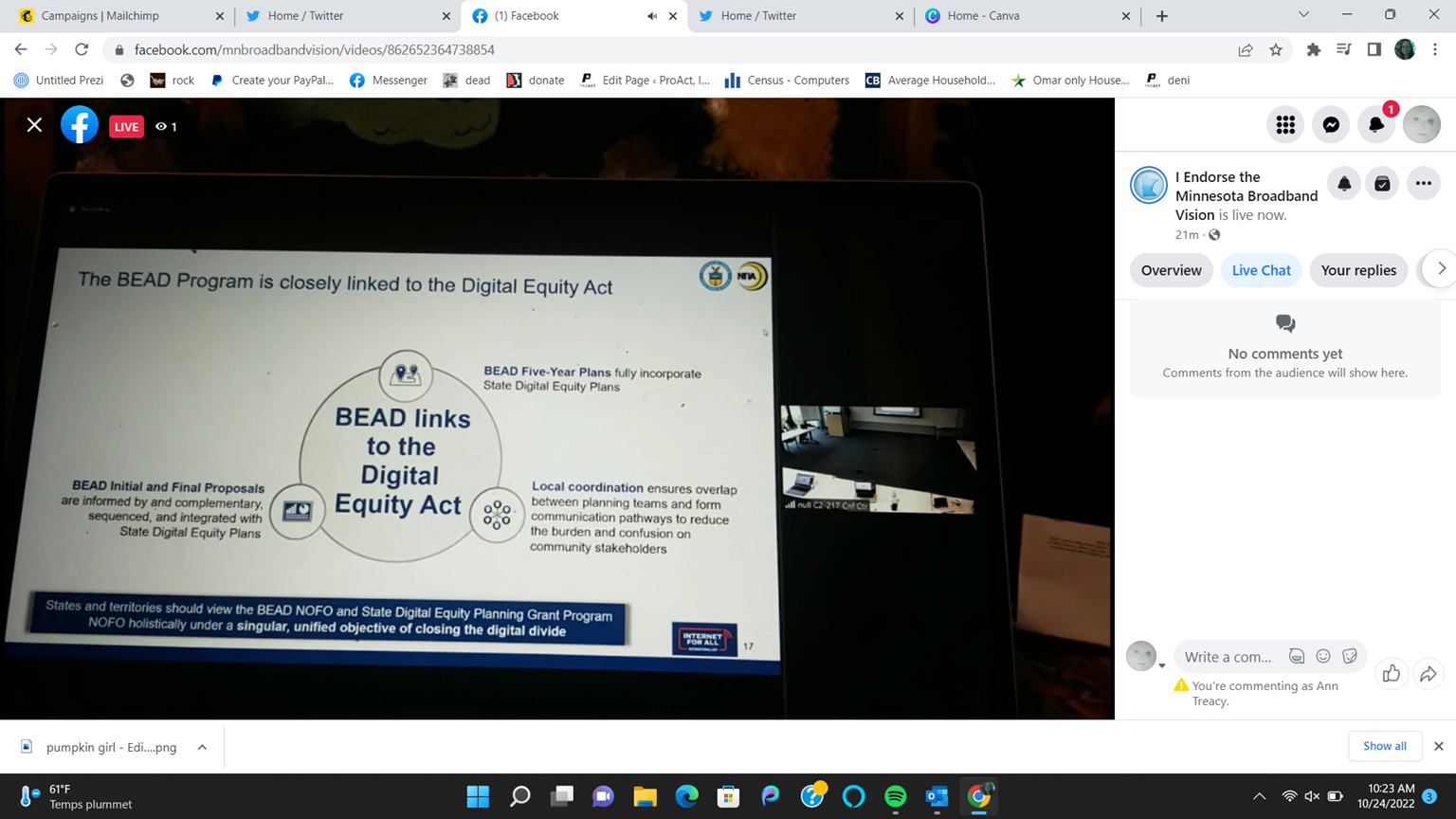The width and height of the screenshot is (1456, 819).
Task: Click the Write a comment field
Action: coord(1228,657)
